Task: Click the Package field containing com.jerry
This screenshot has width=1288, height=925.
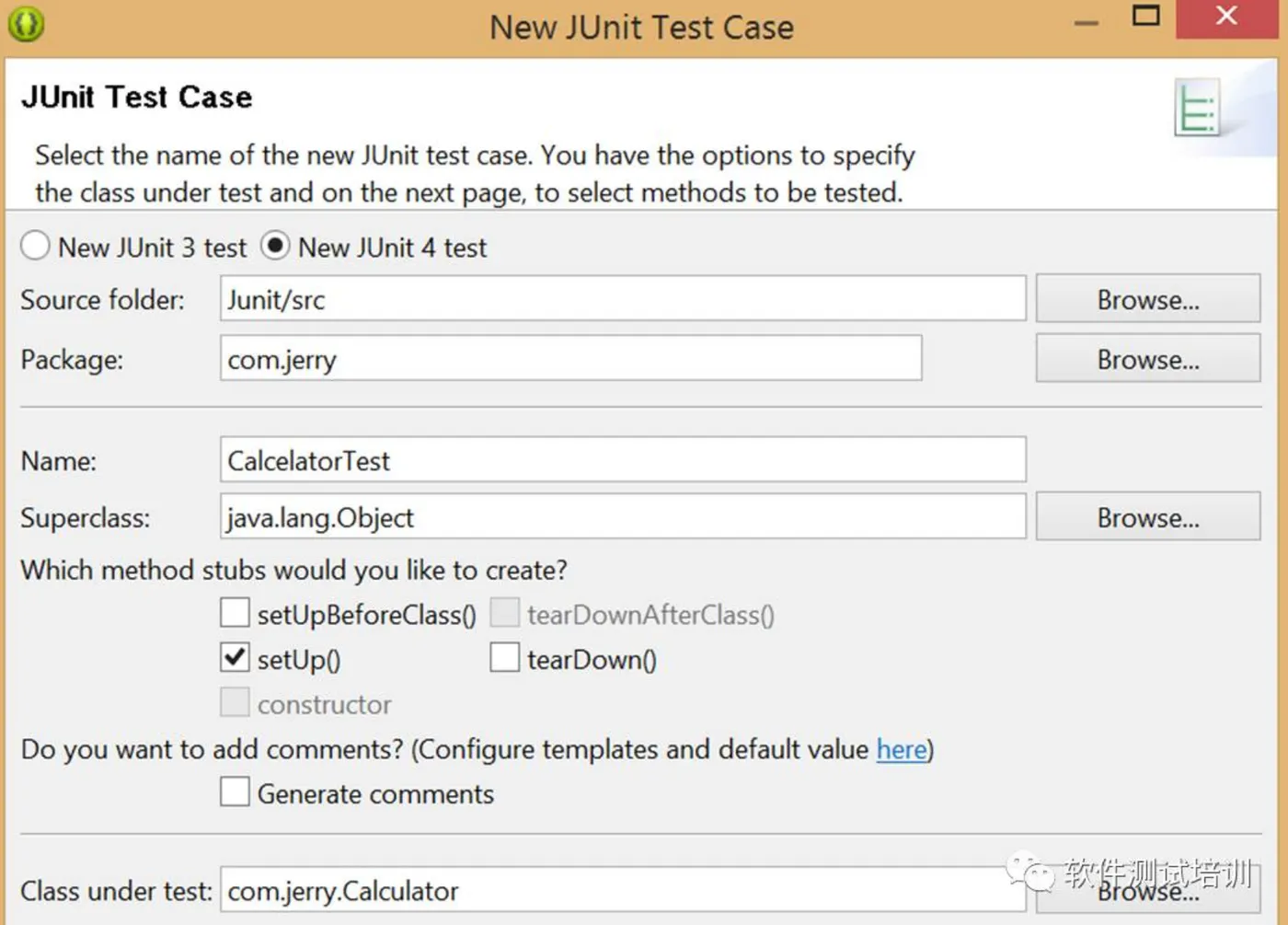Action: coord(570,359)
